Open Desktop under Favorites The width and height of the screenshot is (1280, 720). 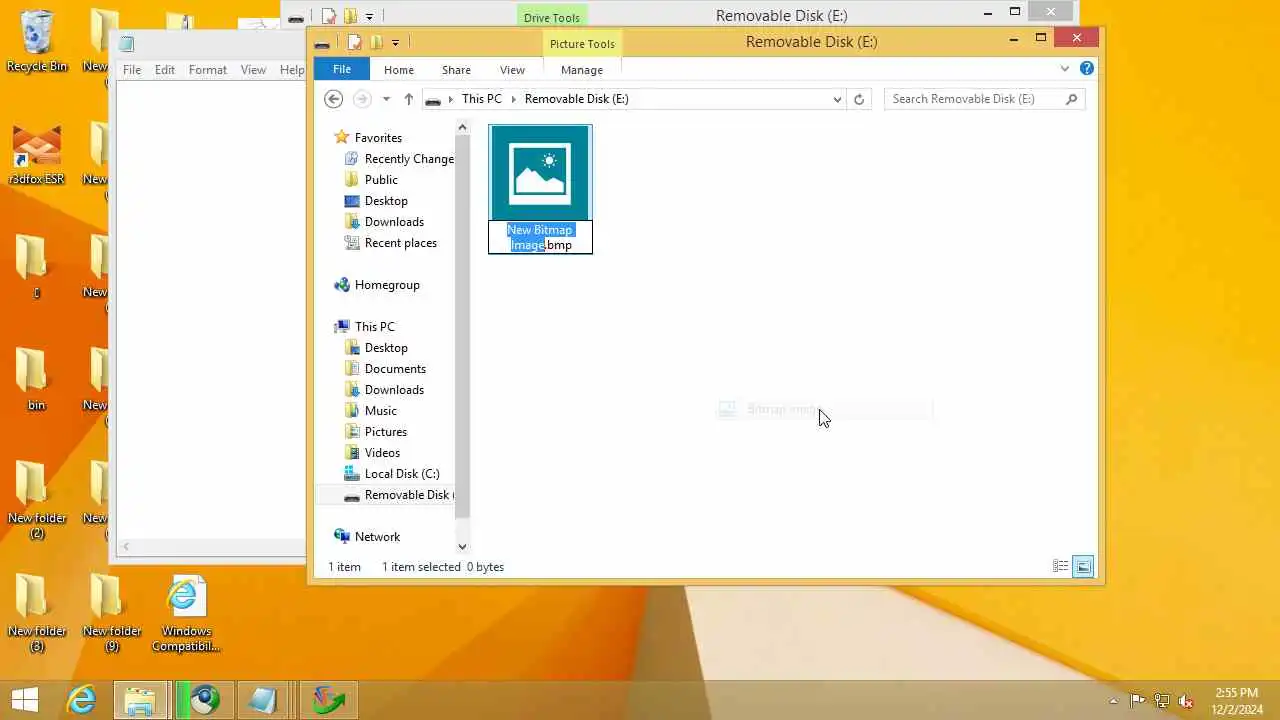point(386,201)
